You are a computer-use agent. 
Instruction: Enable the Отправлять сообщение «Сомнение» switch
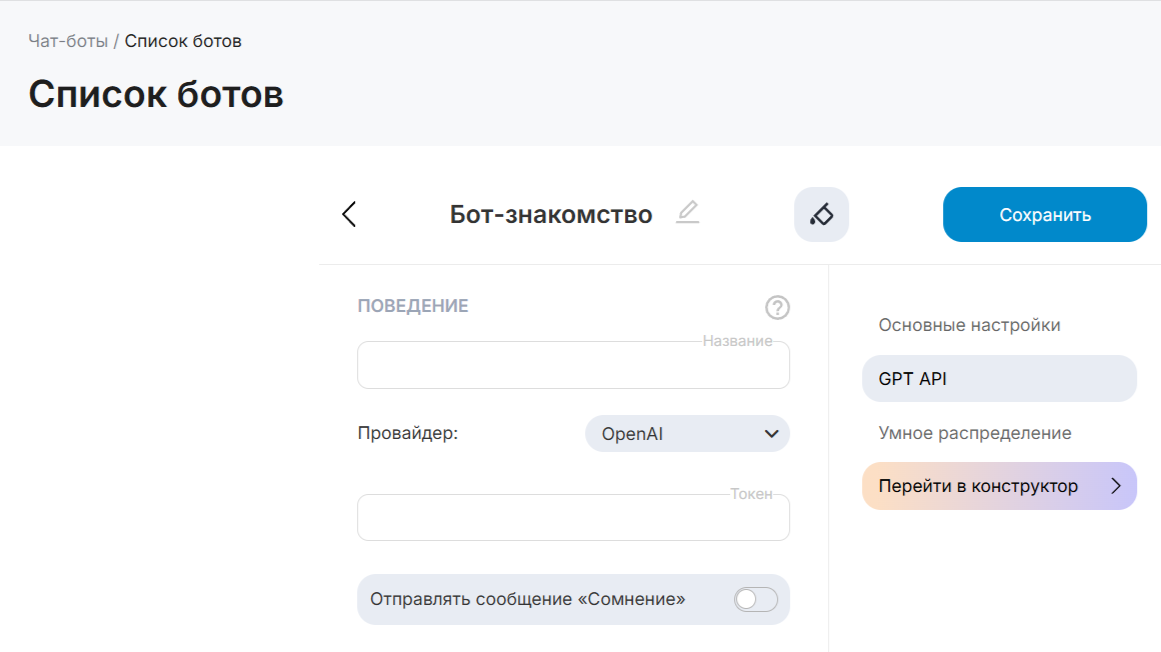coord(755,599)
